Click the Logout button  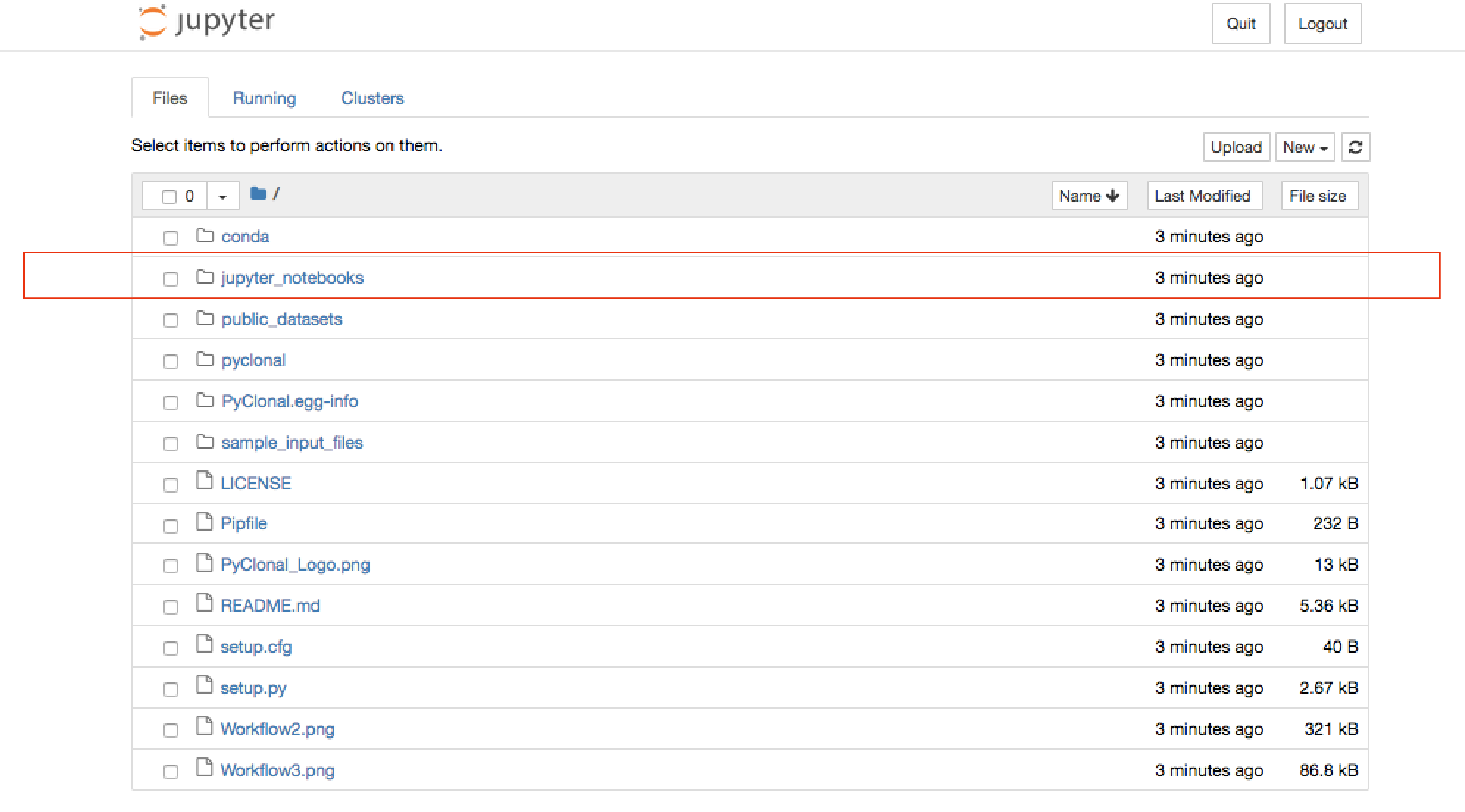click(x=1322, y=24)
